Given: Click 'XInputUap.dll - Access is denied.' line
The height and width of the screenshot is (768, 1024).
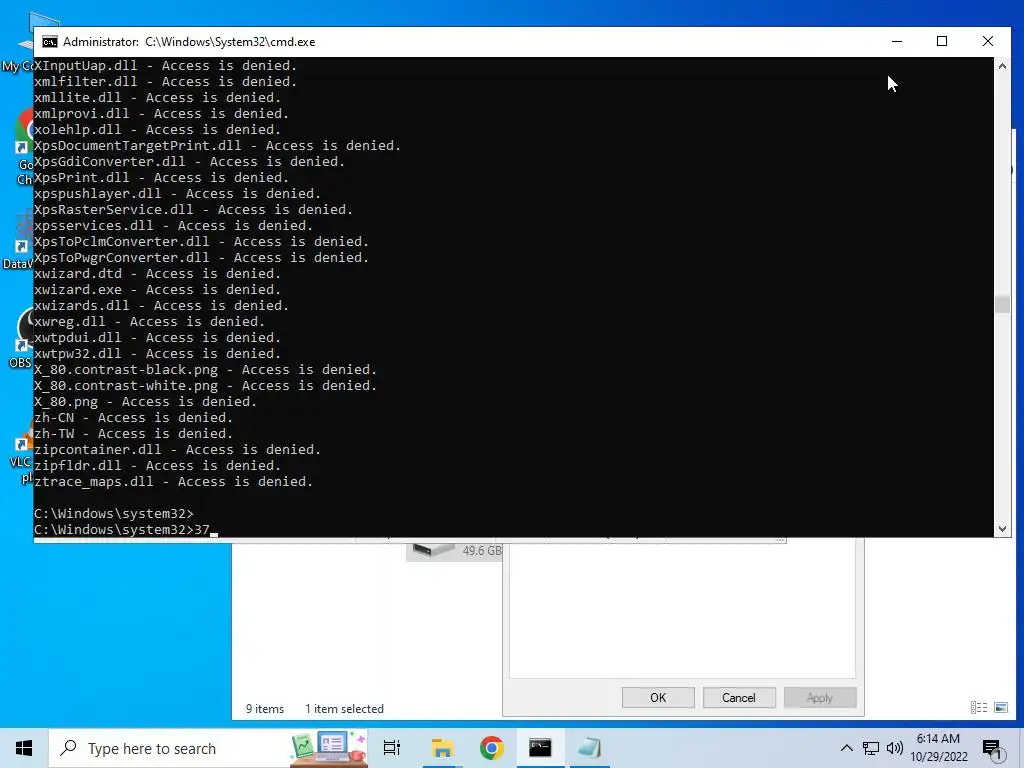Looking at the screenshot, I should [x=165, y=66].
